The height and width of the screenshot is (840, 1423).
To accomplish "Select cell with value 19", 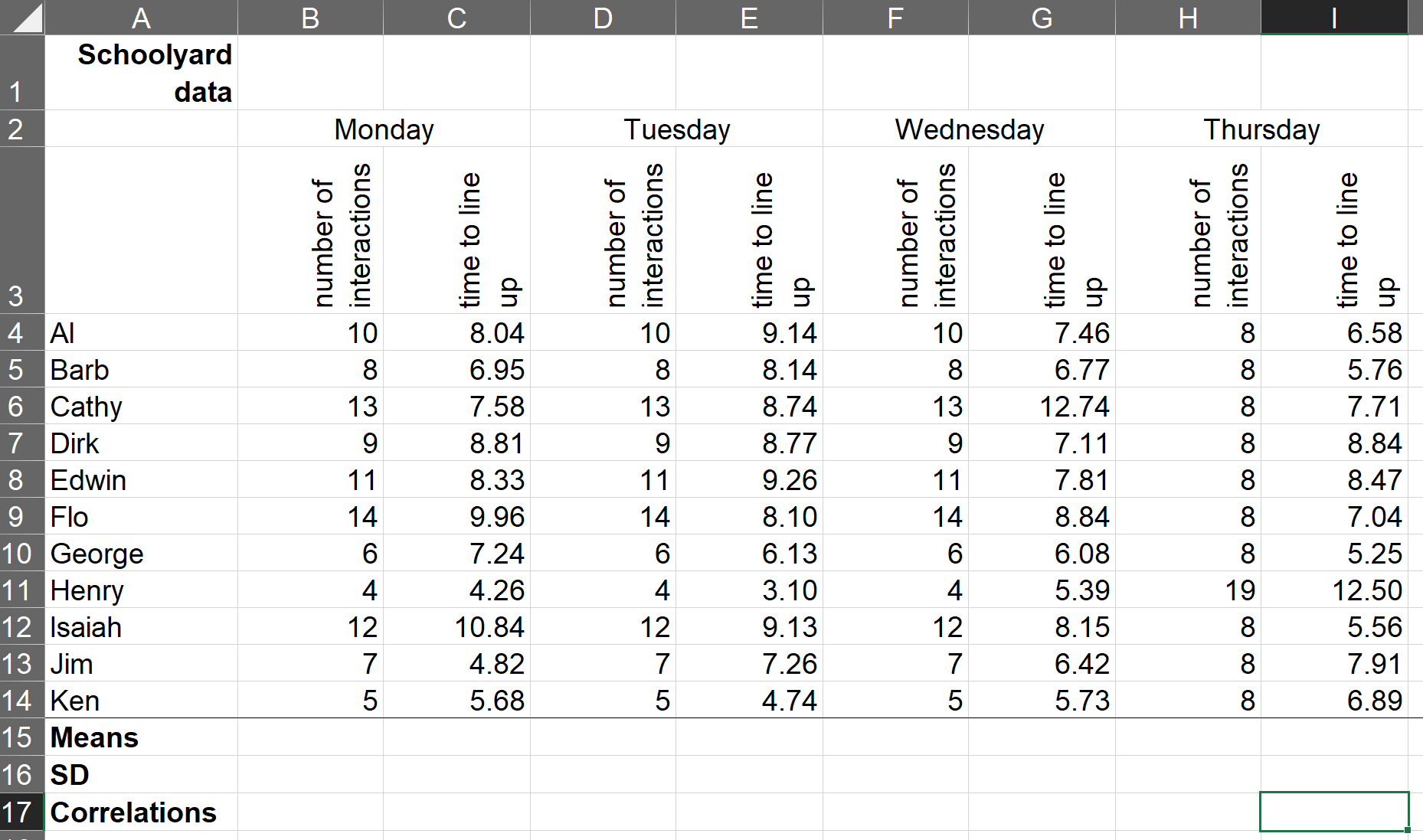I will point(1188,590).
